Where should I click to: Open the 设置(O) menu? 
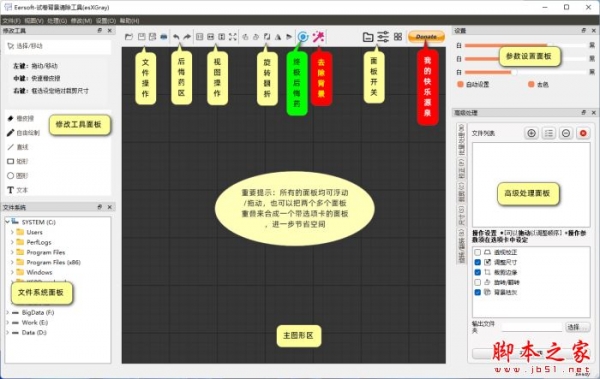click(106, 21)
